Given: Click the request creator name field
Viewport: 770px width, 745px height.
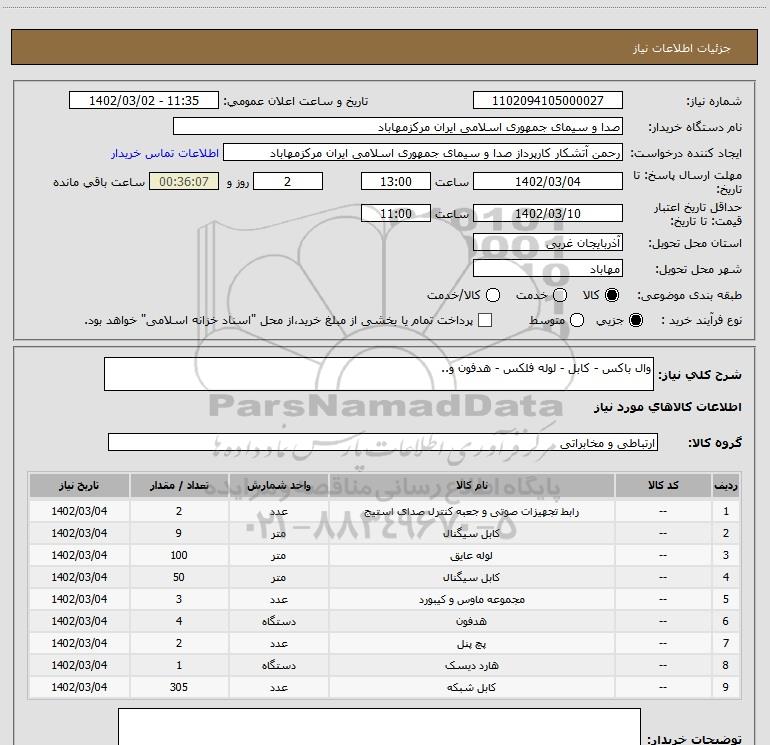Looking at the screenshot, I should click(x=423, y=153).
